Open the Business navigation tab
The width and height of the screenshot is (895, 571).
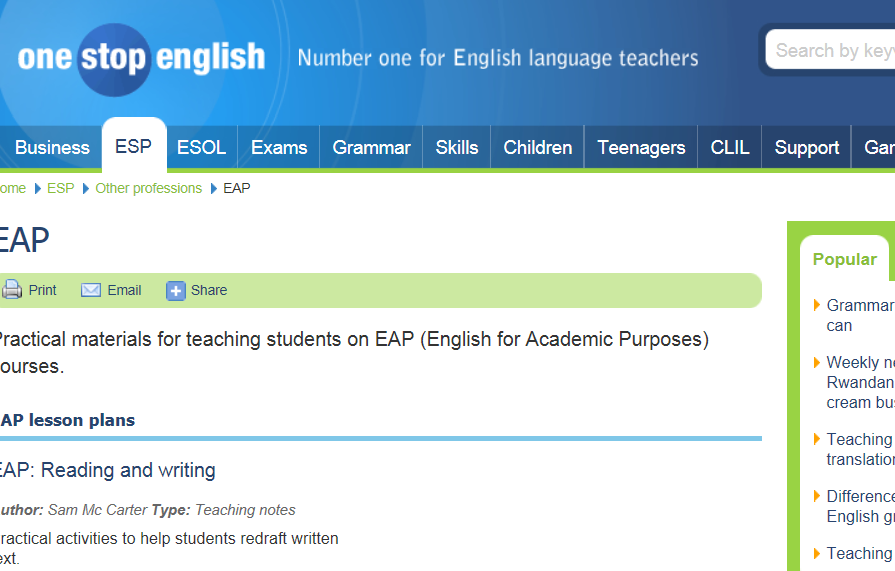[x=52, y=148]
